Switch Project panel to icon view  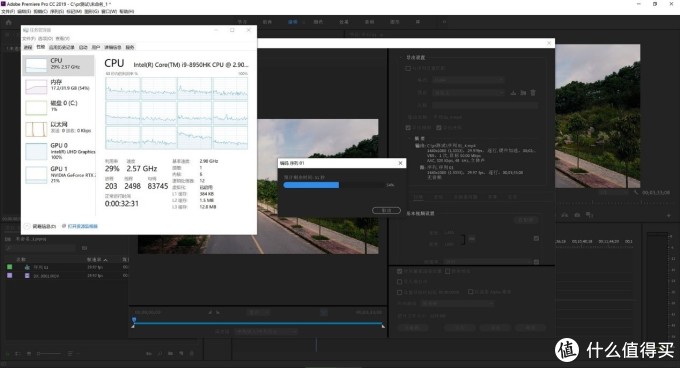pos(29,354)
